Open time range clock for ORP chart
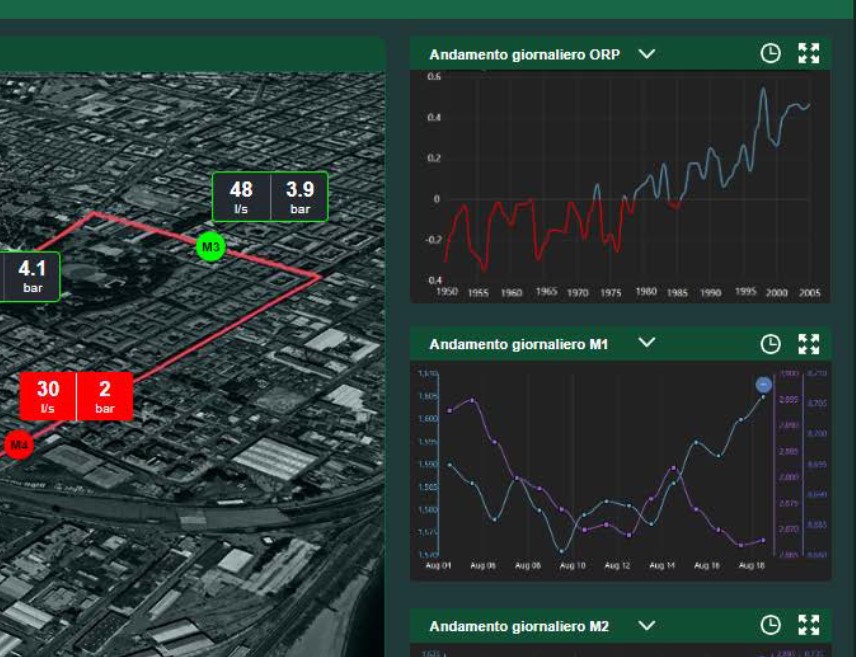This screenshot has height=657, width=856. click(770, 54)
